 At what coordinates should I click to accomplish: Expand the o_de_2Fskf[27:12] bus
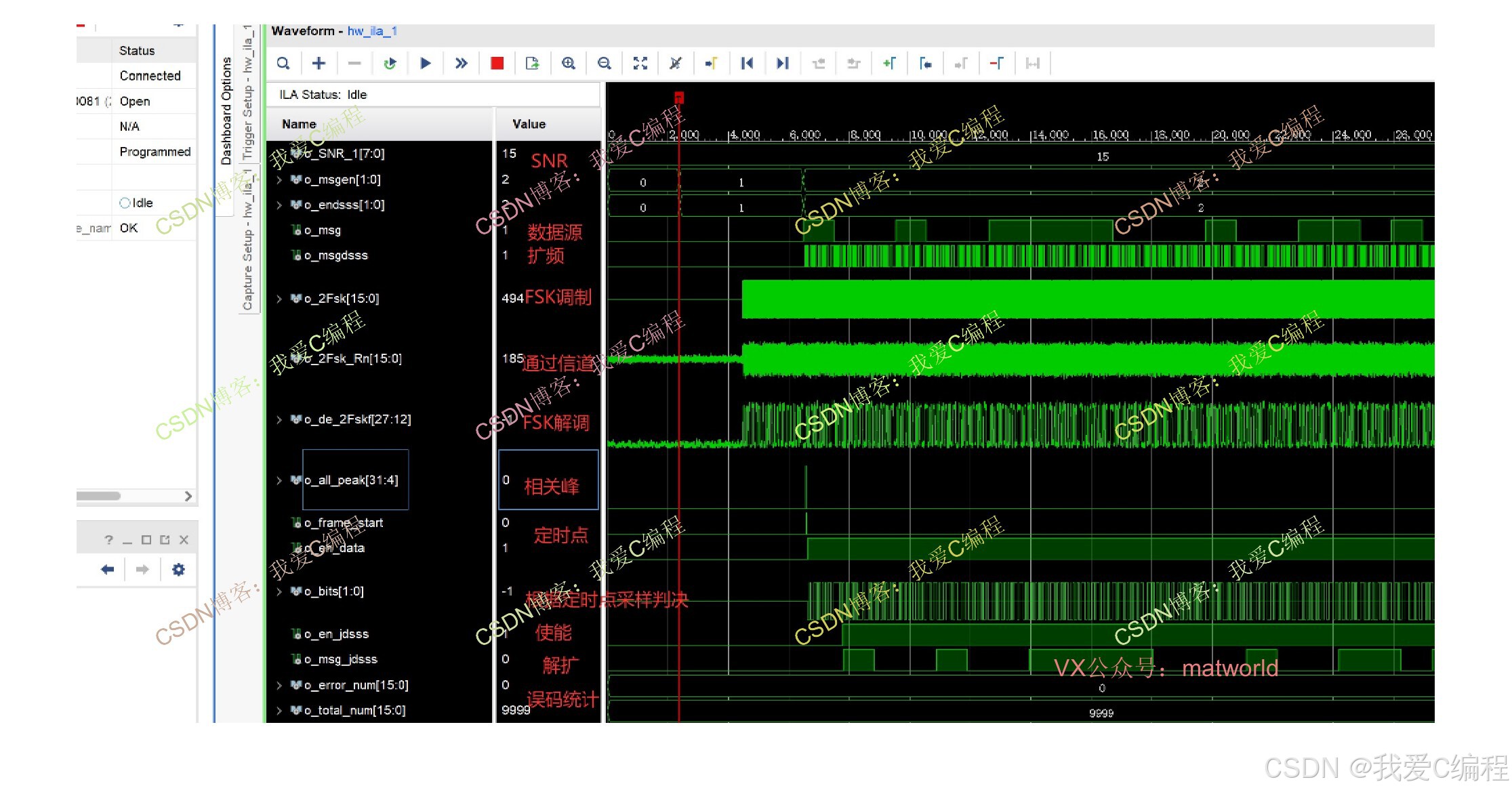(x=279, y=419)
